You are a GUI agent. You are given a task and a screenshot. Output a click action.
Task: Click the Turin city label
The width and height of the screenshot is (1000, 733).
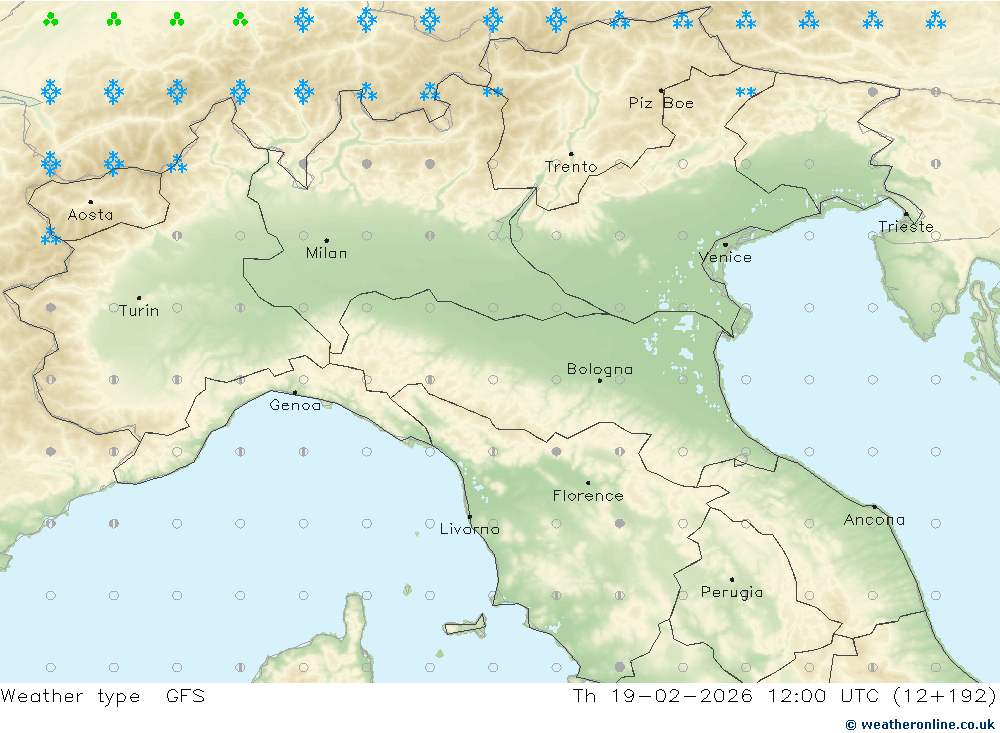pos(139,311)
